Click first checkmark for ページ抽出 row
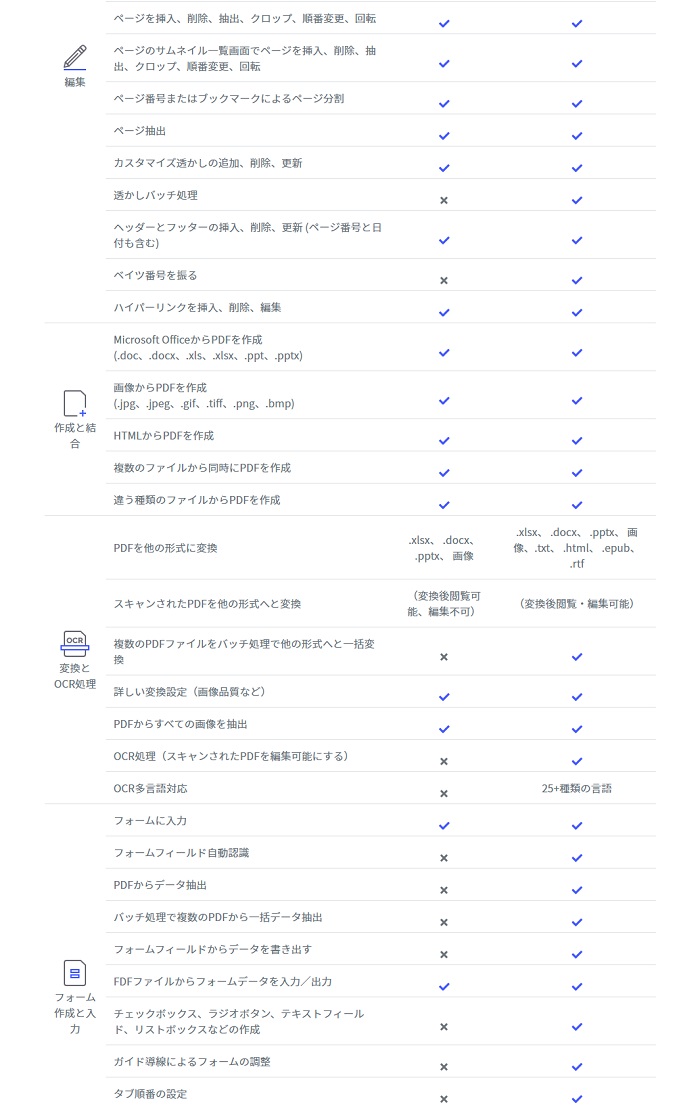Screen dimensions: 700x1107 [x=444, y=136]
